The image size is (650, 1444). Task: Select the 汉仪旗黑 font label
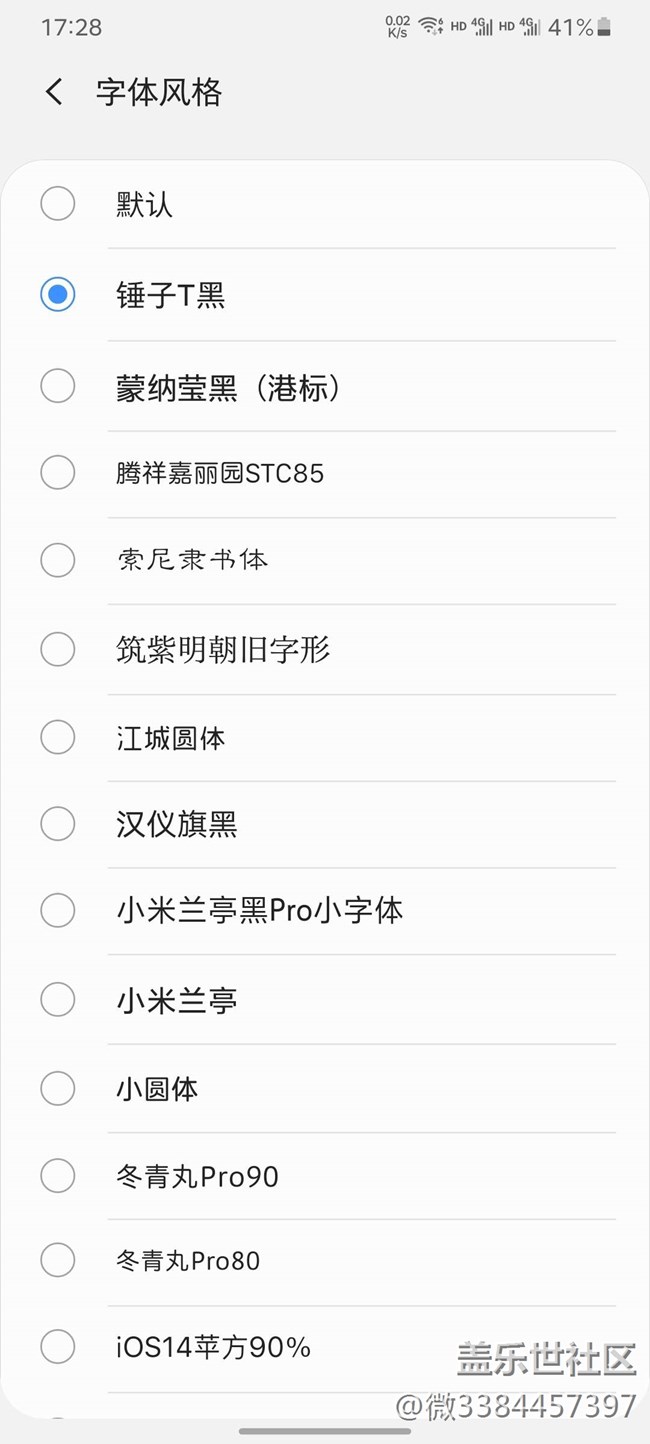(x=176, y=824)
